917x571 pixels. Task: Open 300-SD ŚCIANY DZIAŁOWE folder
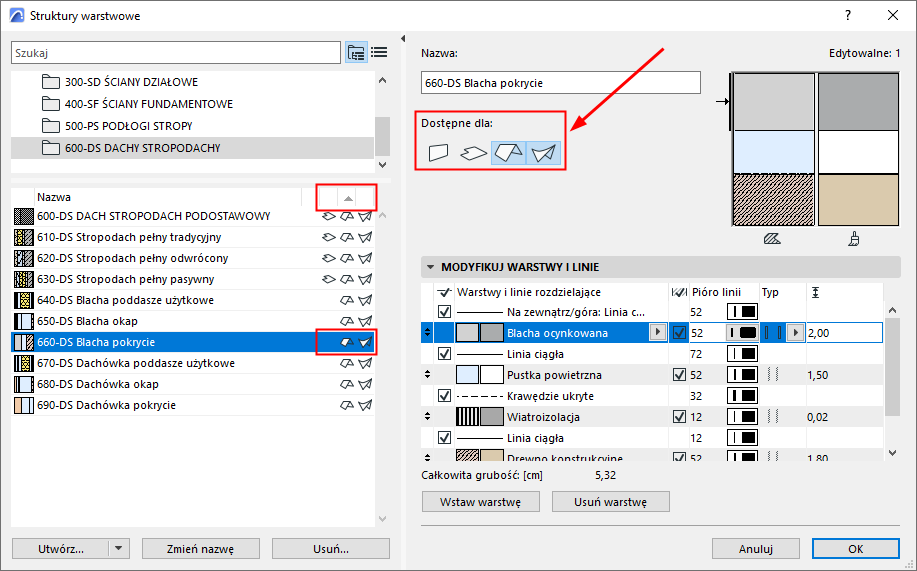tap(131, 82)
